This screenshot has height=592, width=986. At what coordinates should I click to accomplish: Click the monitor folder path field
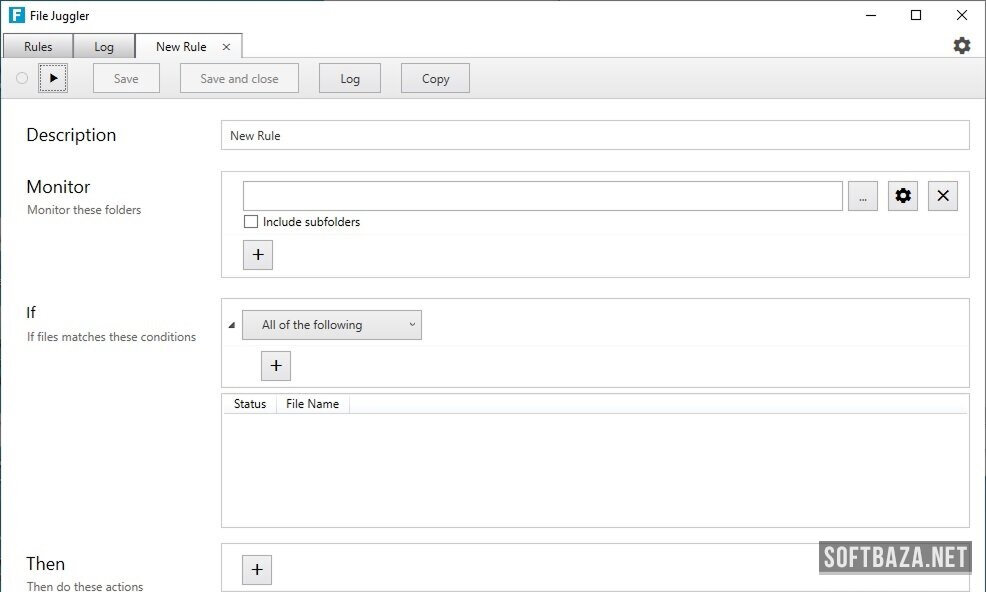click(542, 196)
